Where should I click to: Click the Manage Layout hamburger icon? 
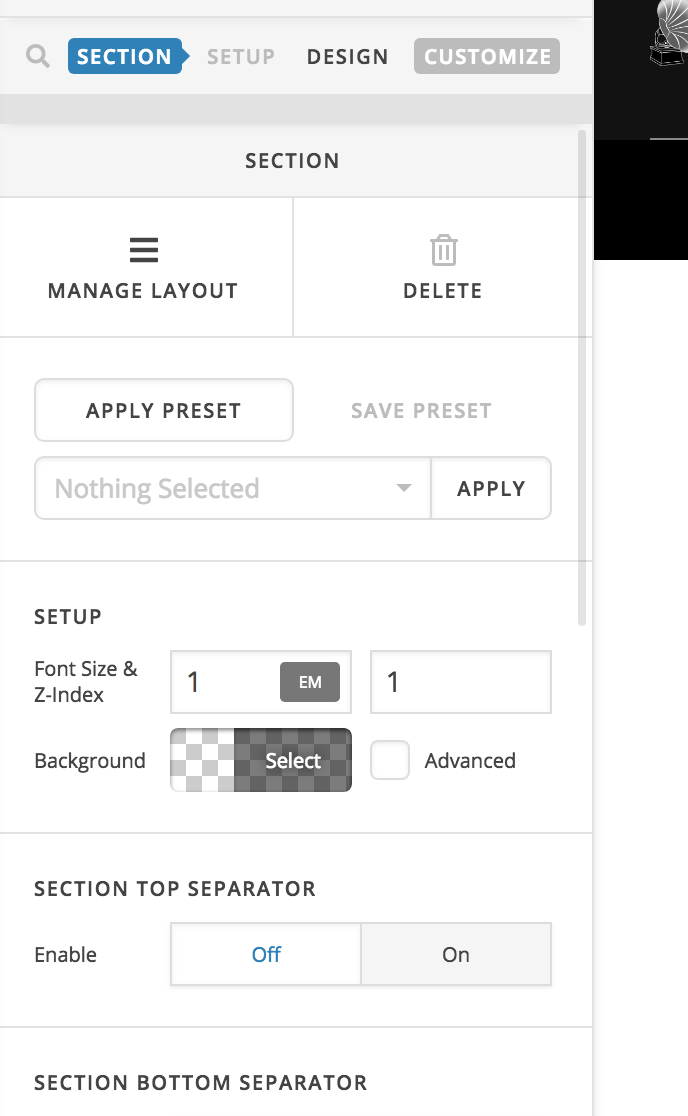144,250
